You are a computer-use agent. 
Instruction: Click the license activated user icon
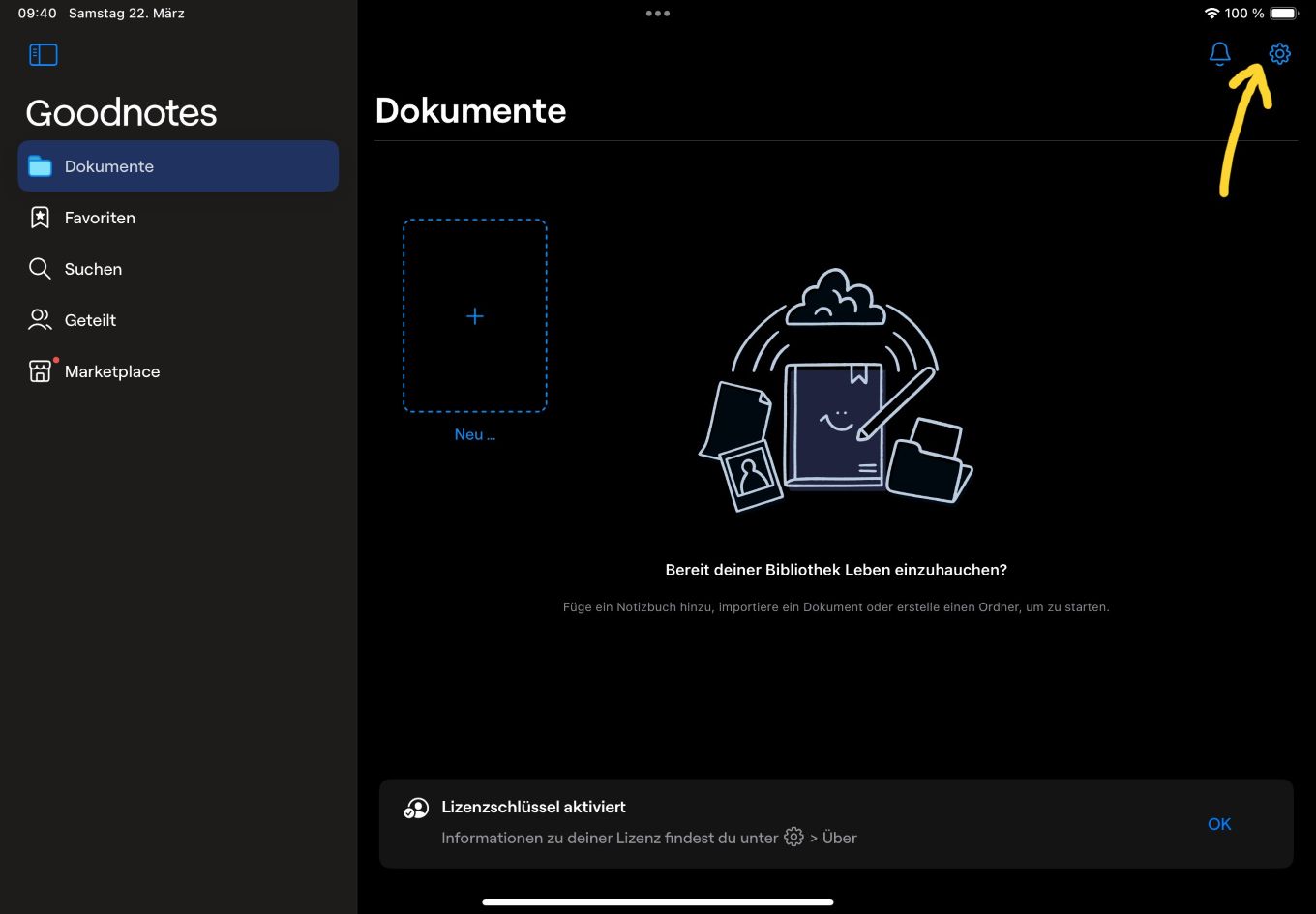point(416,809)
